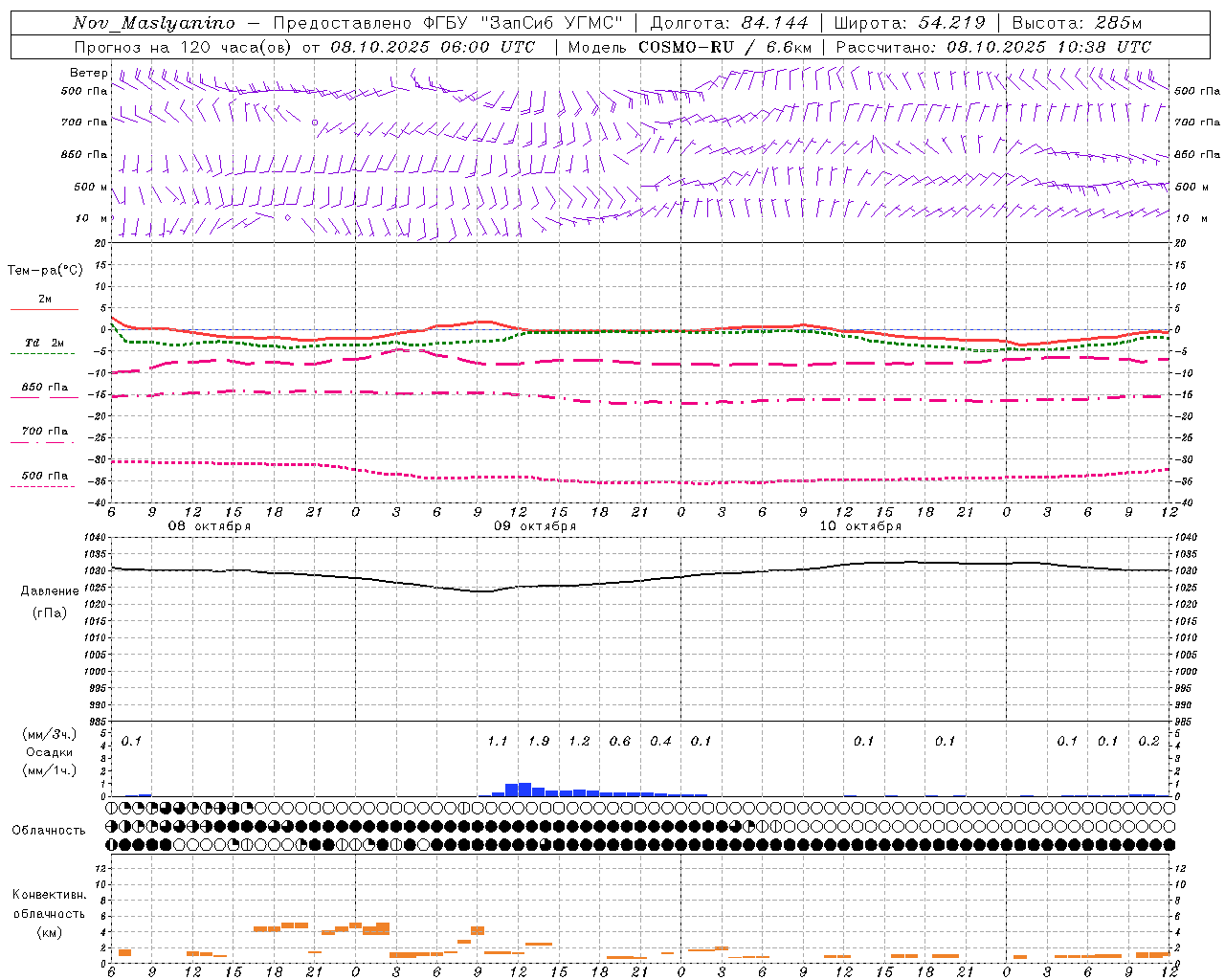Click the 09 октября date label
The image size is (1225, 980).
pyautogui.click(x=535, y=526)
